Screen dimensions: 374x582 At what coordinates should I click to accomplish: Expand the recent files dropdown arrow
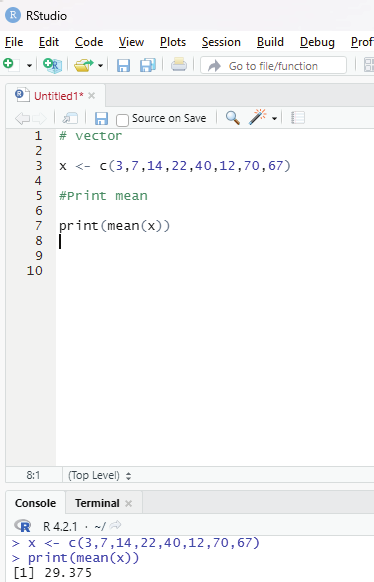100,66
